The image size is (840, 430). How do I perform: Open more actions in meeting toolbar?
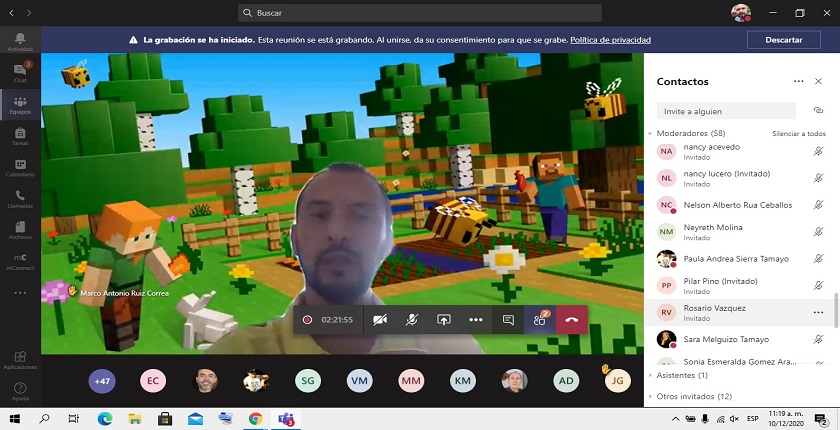pyautogui.click(x=476, y=320)
